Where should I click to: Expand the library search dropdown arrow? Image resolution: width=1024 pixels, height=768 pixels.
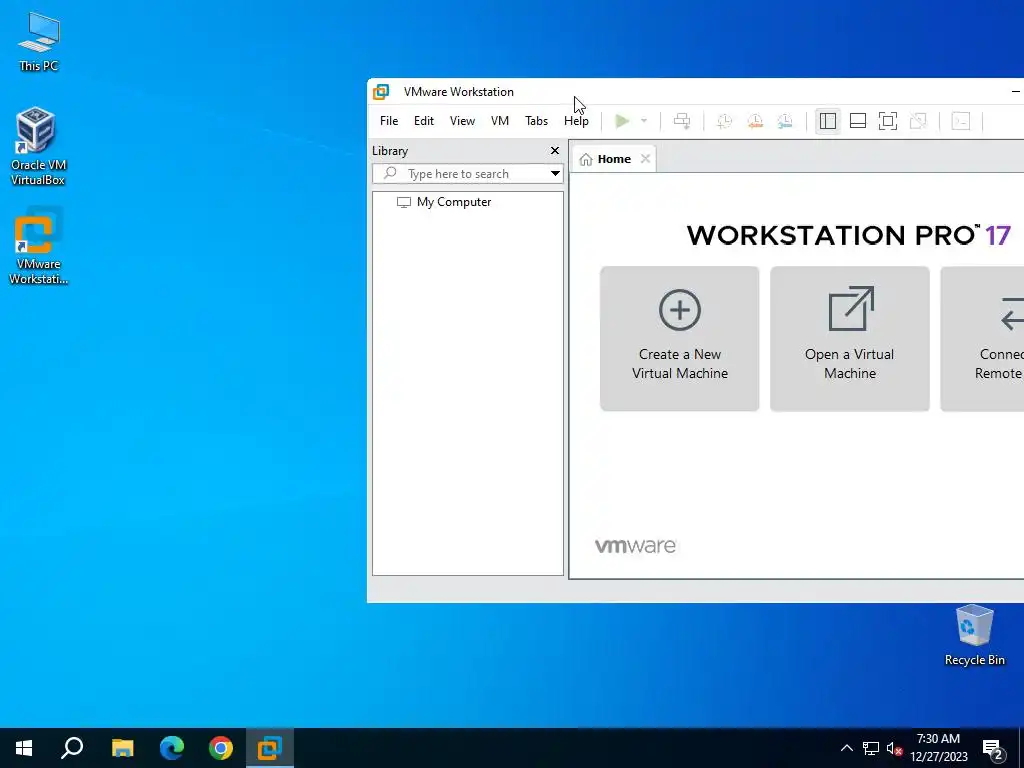554,174
